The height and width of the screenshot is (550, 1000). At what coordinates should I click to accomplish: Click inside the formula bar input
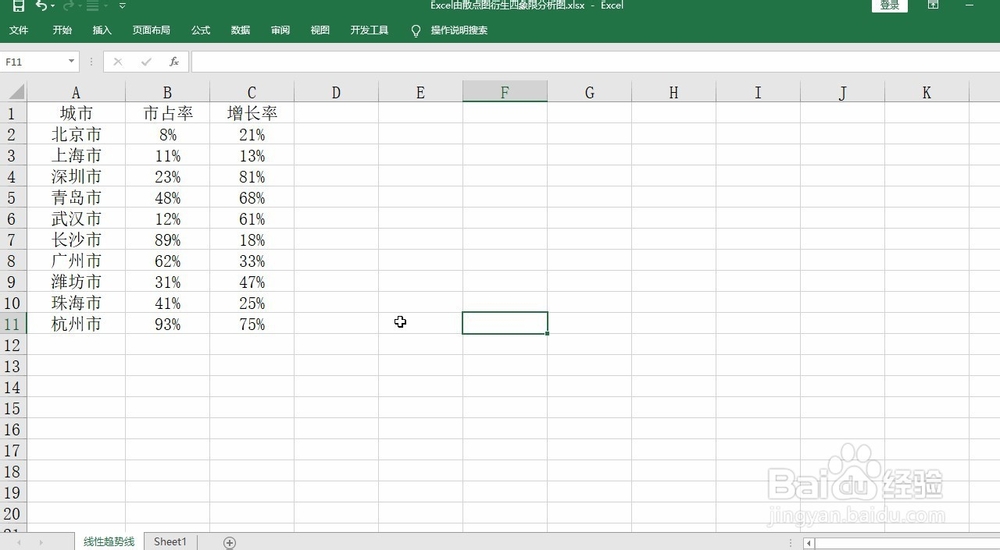pos(595,62)
